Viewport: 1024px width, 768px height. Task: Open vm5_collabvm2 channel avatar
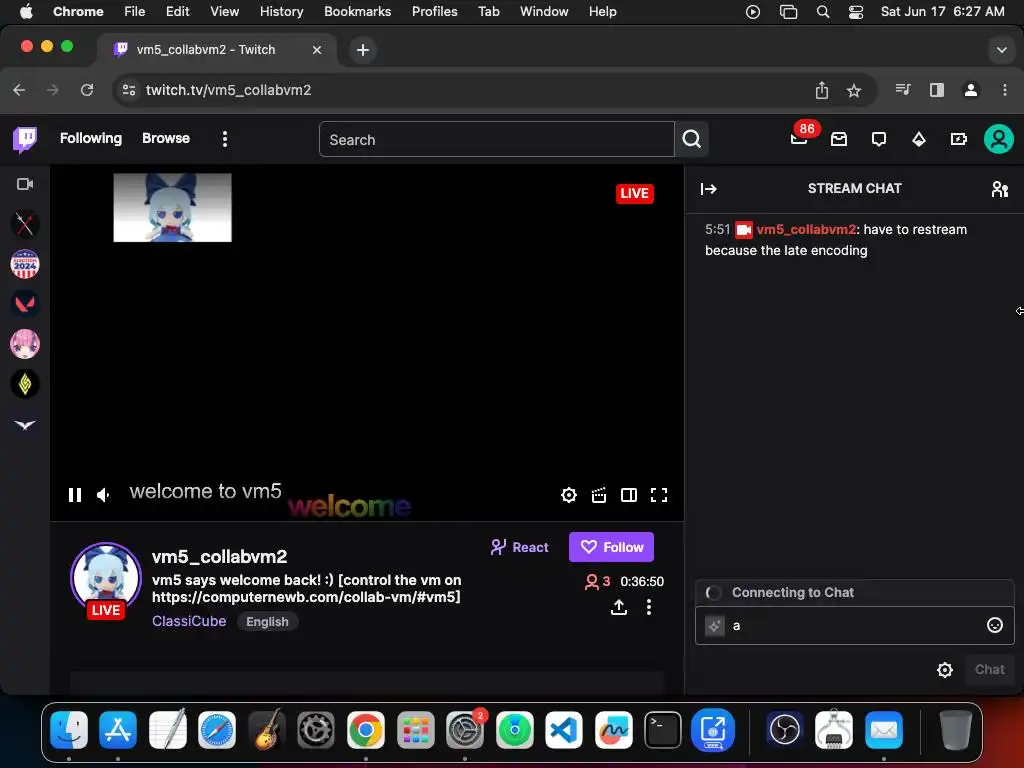click(106, 579)
